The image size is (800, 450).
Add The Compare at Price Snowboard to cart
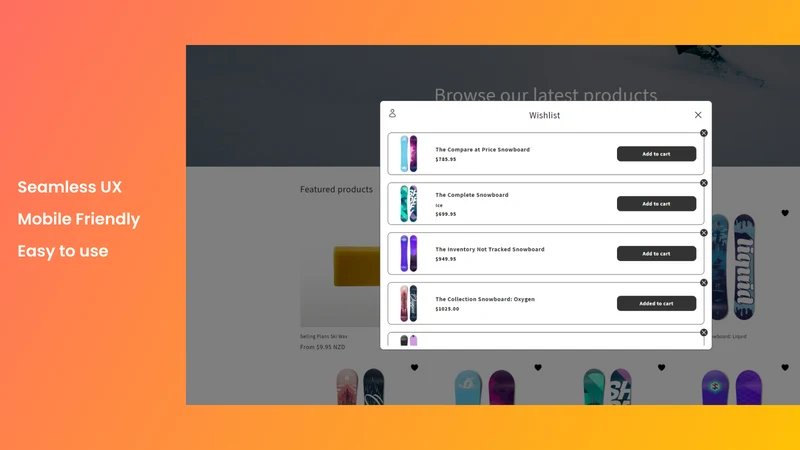656,154
